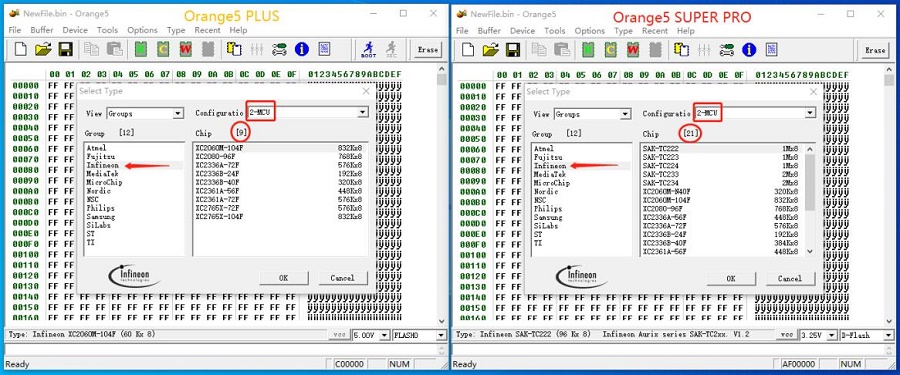The image size is (900, 375).
Task: Select SAK-TC234 chip in SUPER PRO list
Action: click(x=723, y=183)
